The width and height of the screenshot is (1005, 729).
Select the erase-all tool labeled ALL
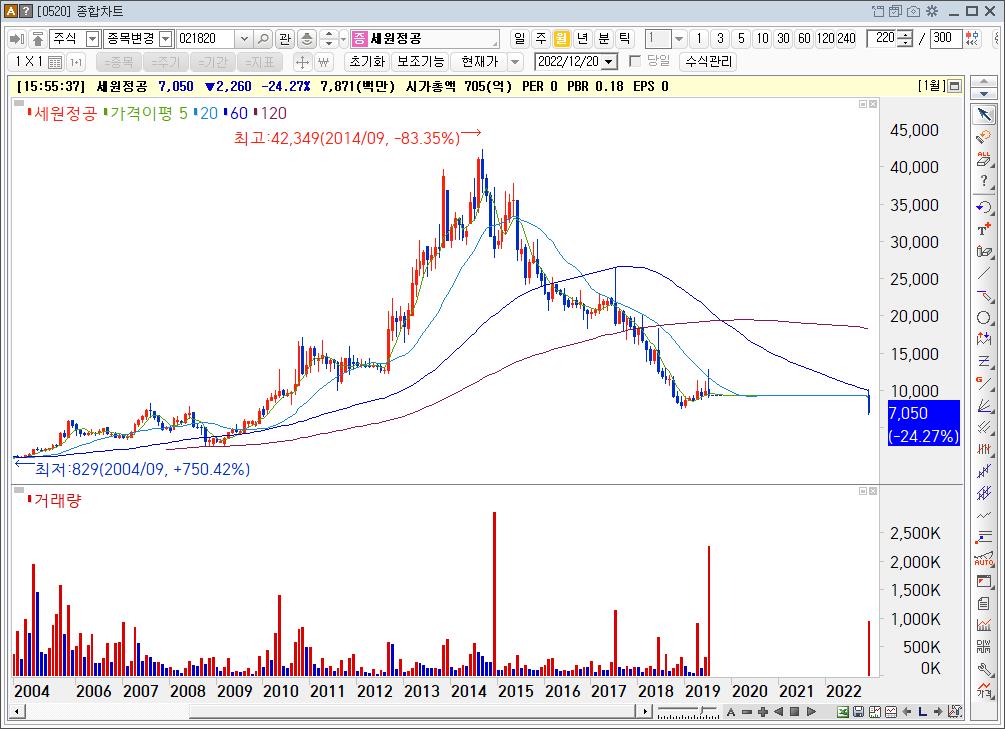pos(984,158)
